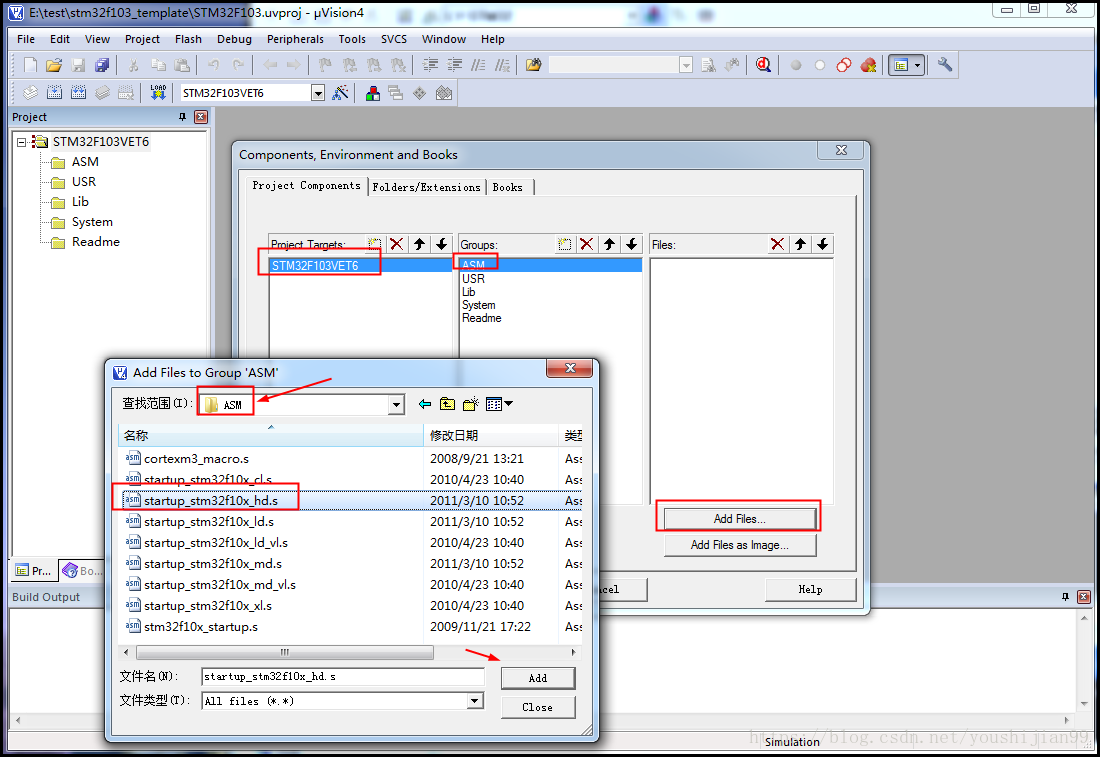
Task: Start the debug session icon
Action: click(x=763, y=65)
